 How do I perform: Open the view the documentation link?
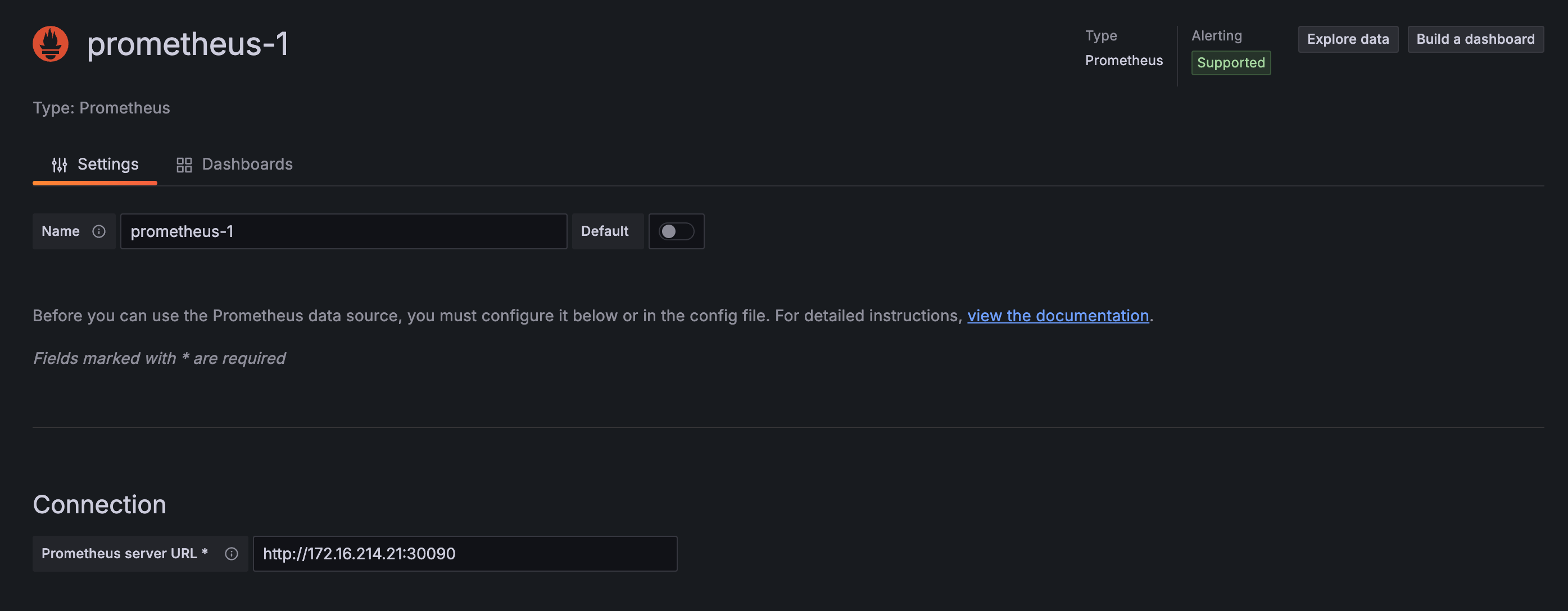pyautogui.click(x=1058, y=316)
